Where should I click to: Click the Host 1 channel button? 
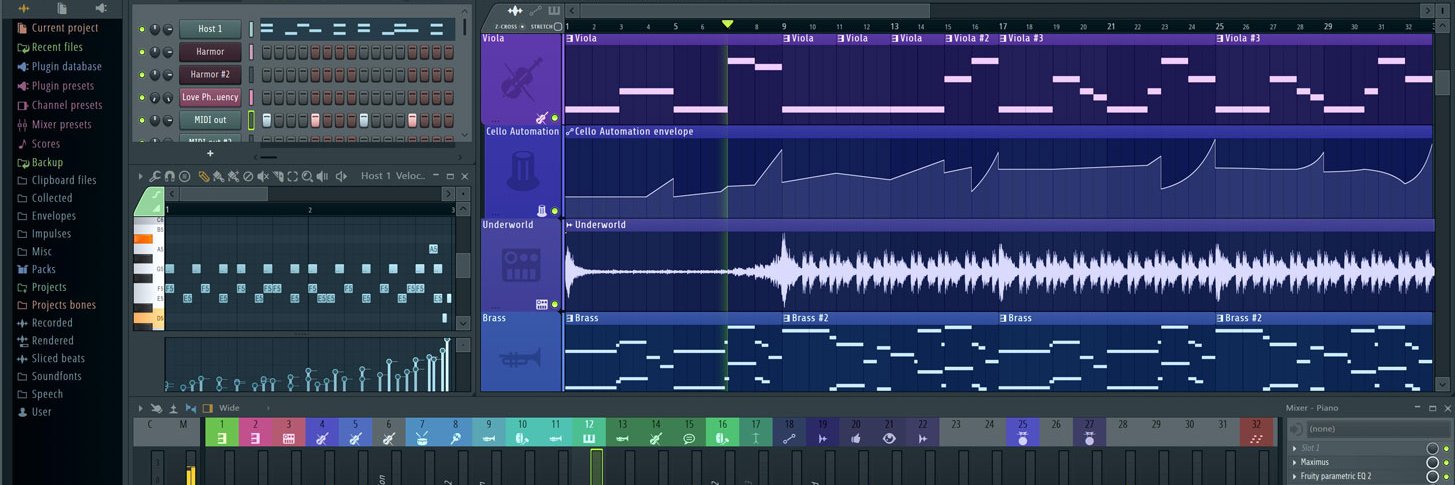tap(210, 29)
